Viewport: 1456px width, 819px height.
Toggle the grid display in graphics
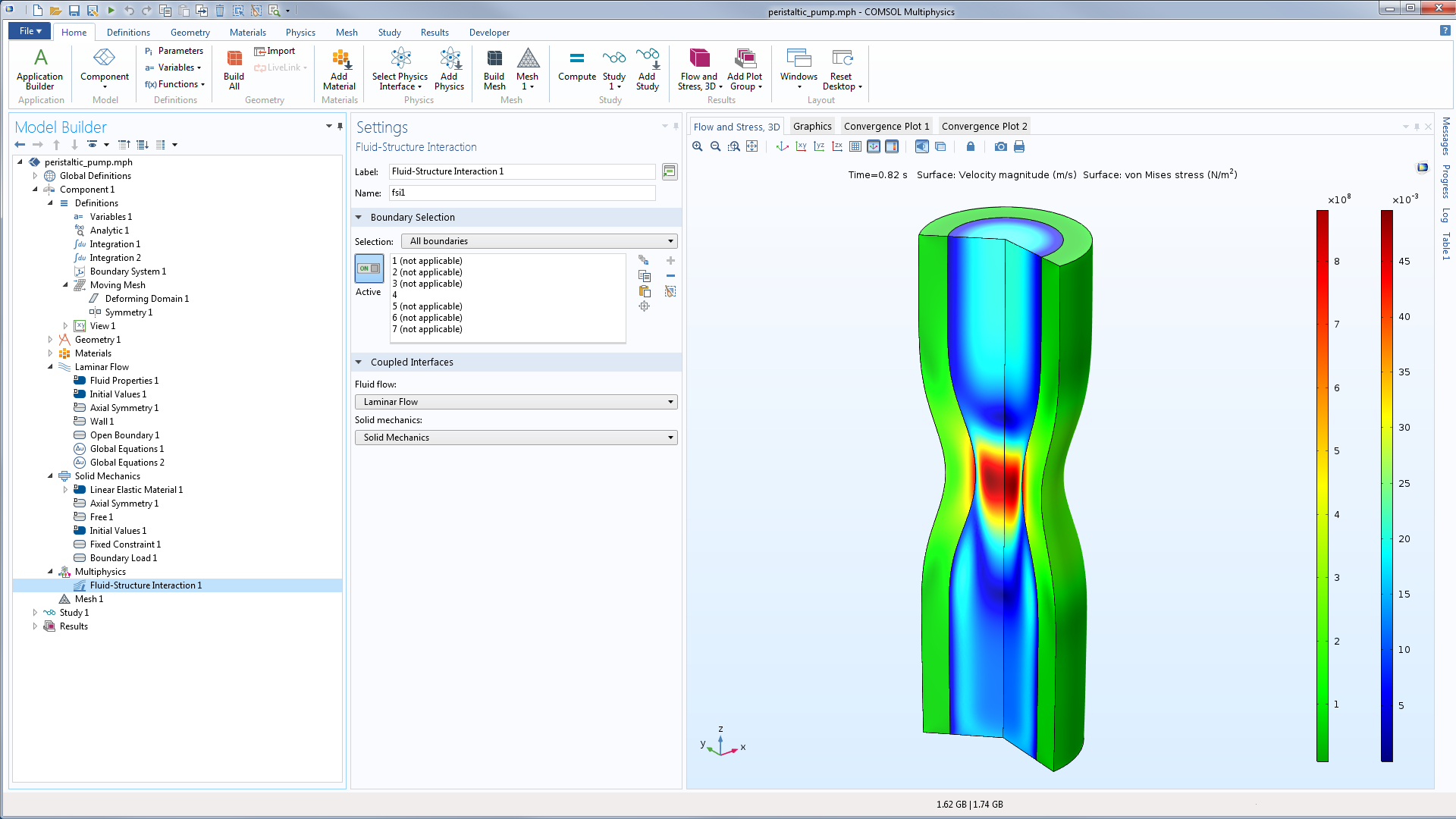pos(855,146)
